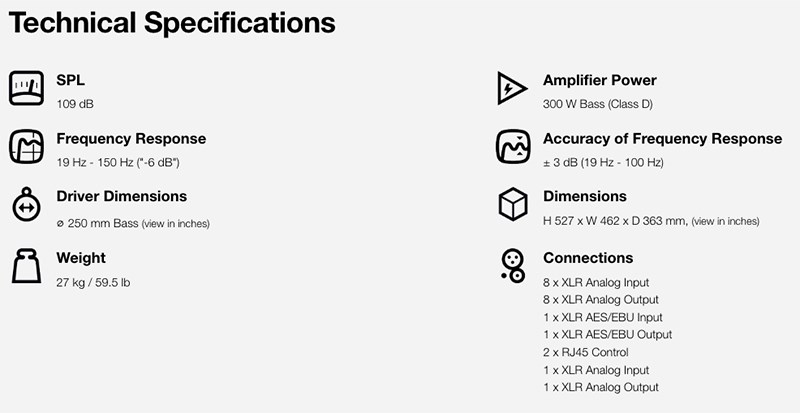800x413 pixels.
Task: Click the Weight icon
Action: tap(26, 266)
